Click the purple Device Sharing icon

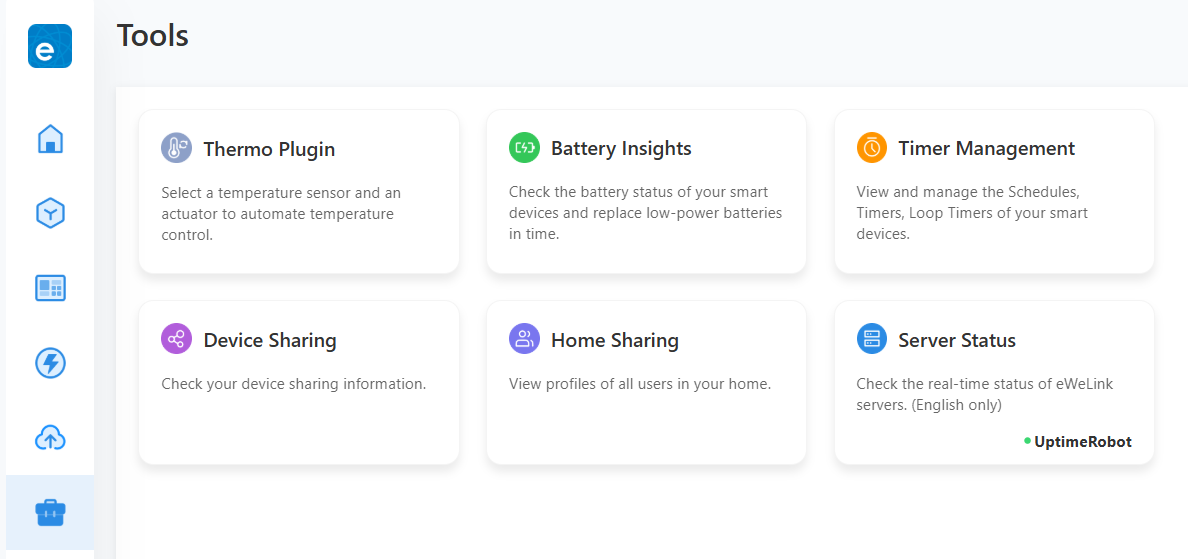click(176, 339)
